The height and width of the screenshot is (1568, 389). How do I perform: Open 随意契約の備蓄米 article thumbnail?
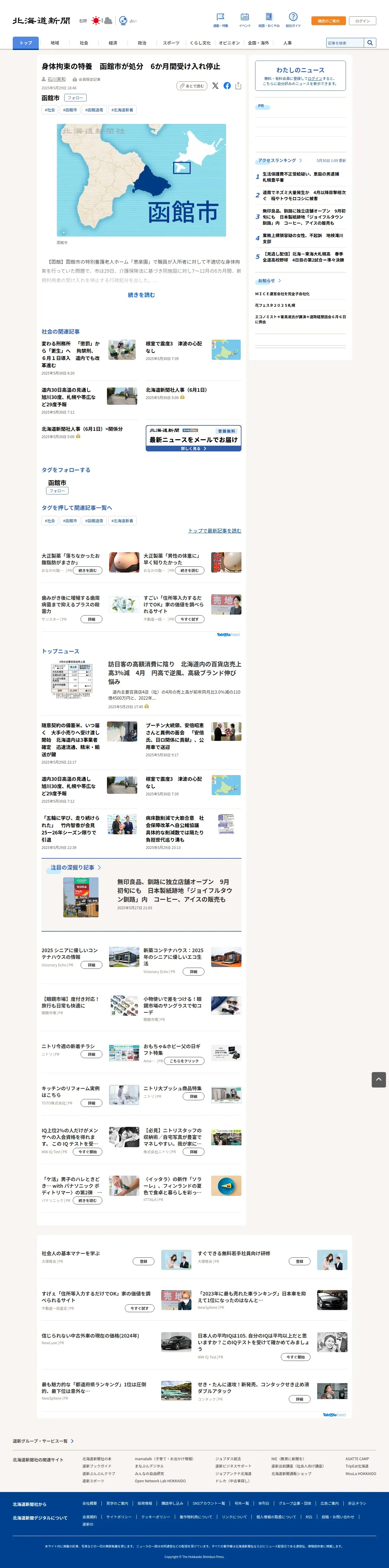(122, 732)
